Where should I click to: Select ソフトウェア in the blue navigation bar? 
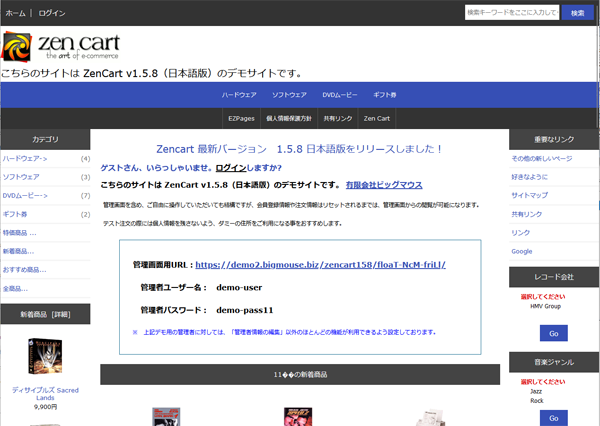tap(289, 95)
